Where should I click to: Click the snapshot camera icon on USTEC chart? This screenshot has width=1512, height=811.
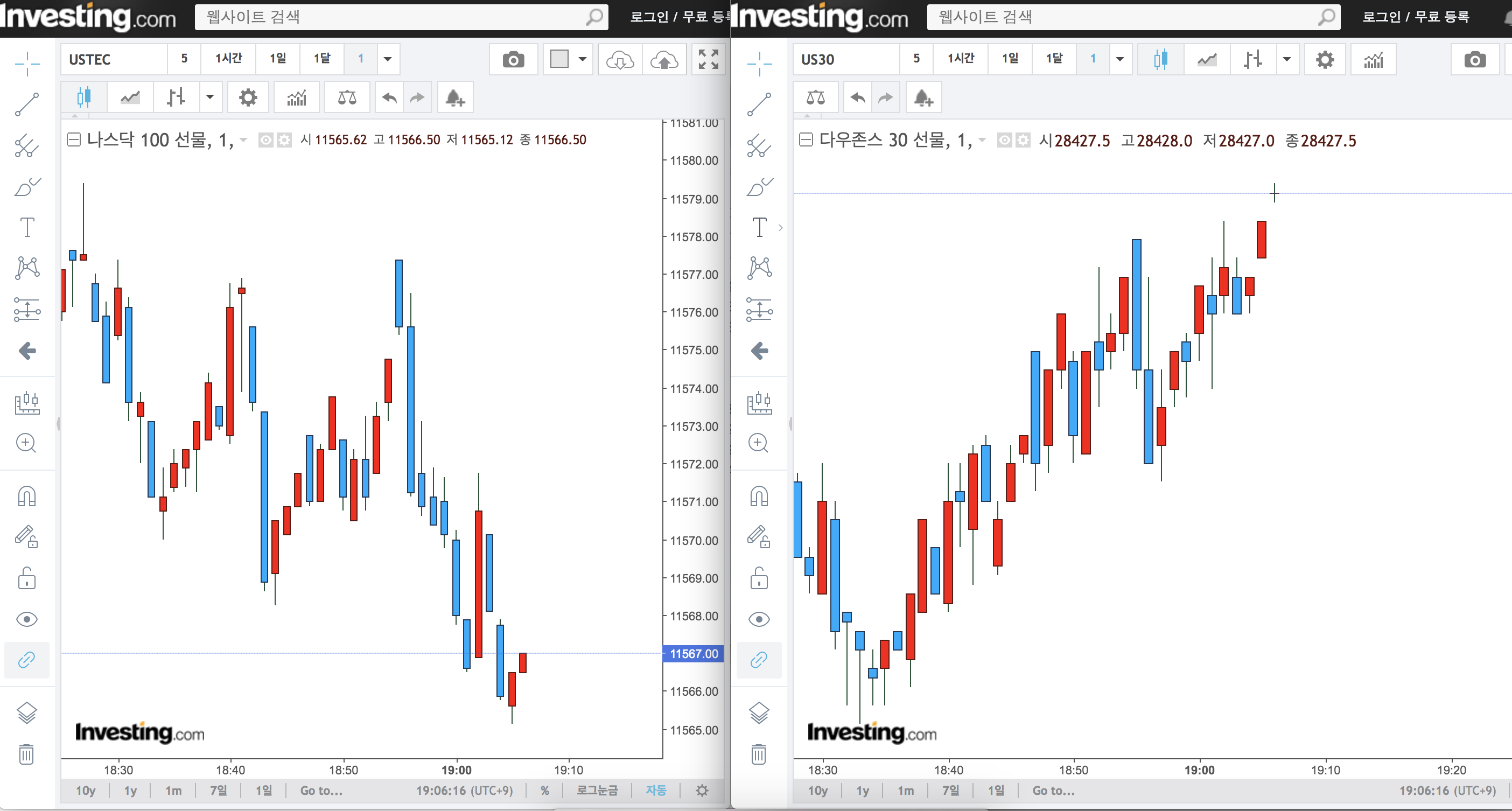click(513, 59)
